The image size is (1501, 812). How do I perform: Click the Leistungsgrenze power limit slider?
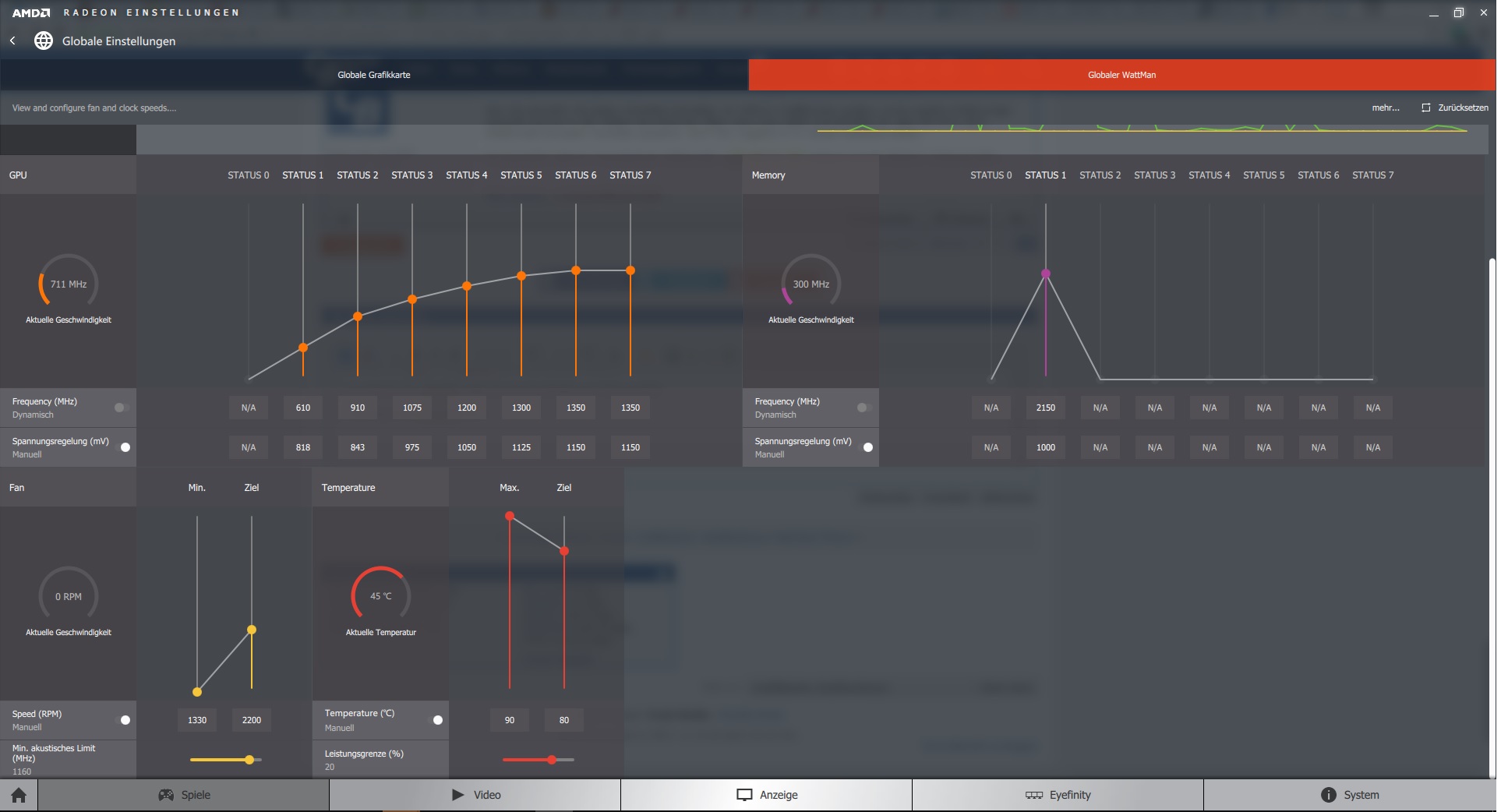click(539, 759)
